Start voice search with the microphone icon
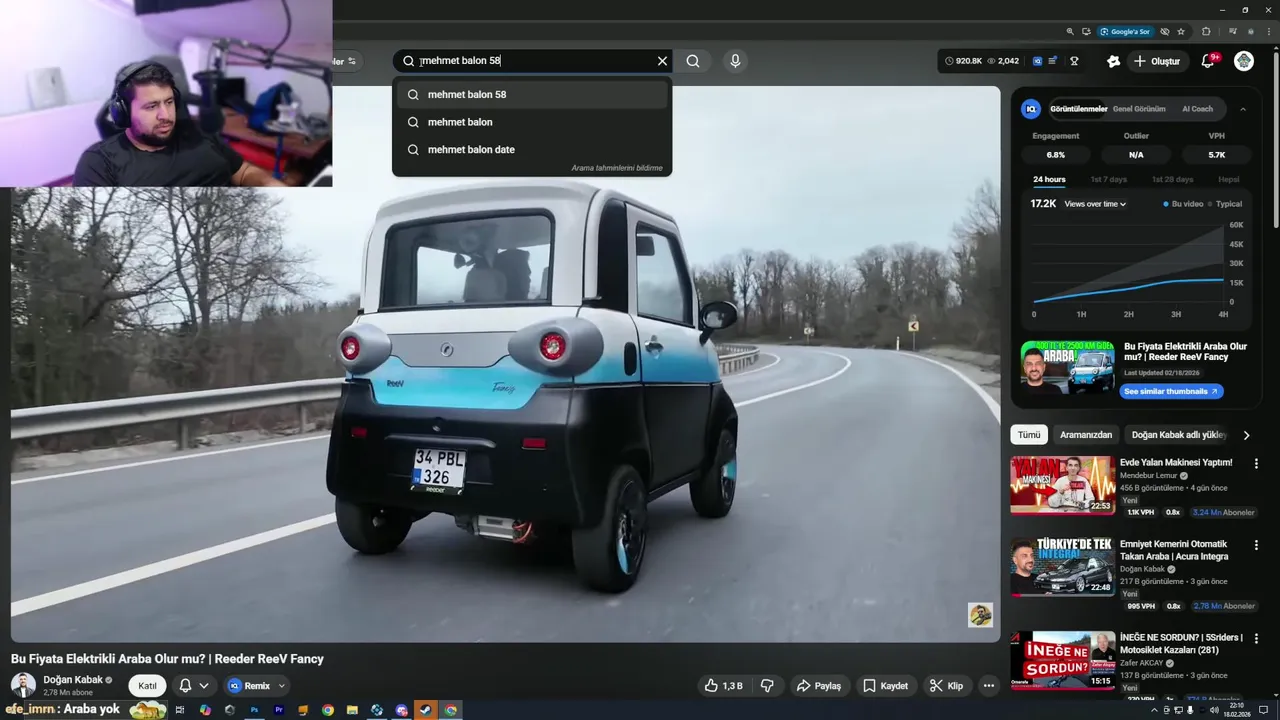The width and height of the screenshot is (1280, 720). point(735,61)
